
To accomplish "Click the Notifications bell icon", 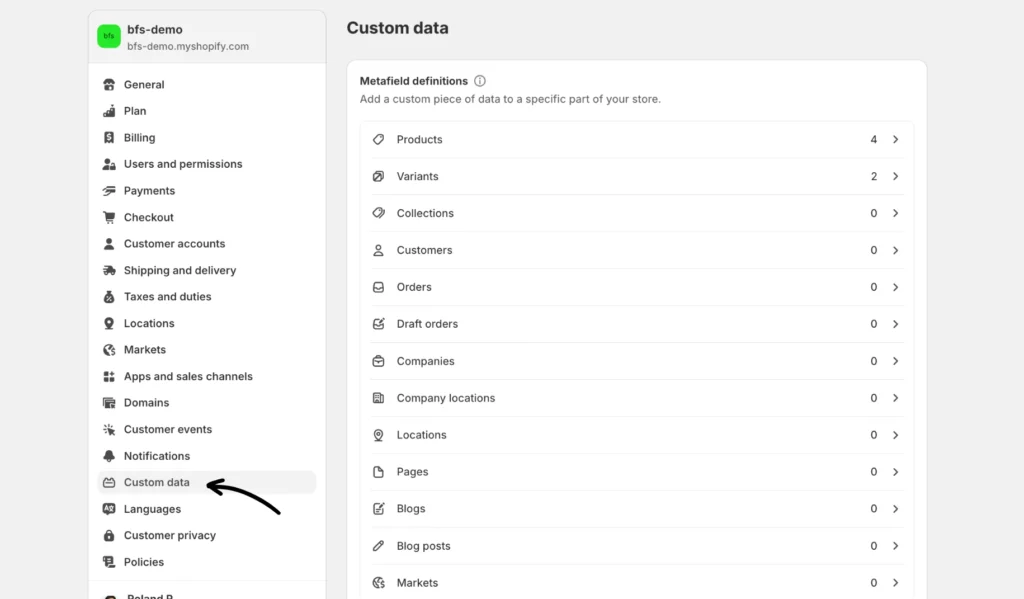I will [109, 456].
